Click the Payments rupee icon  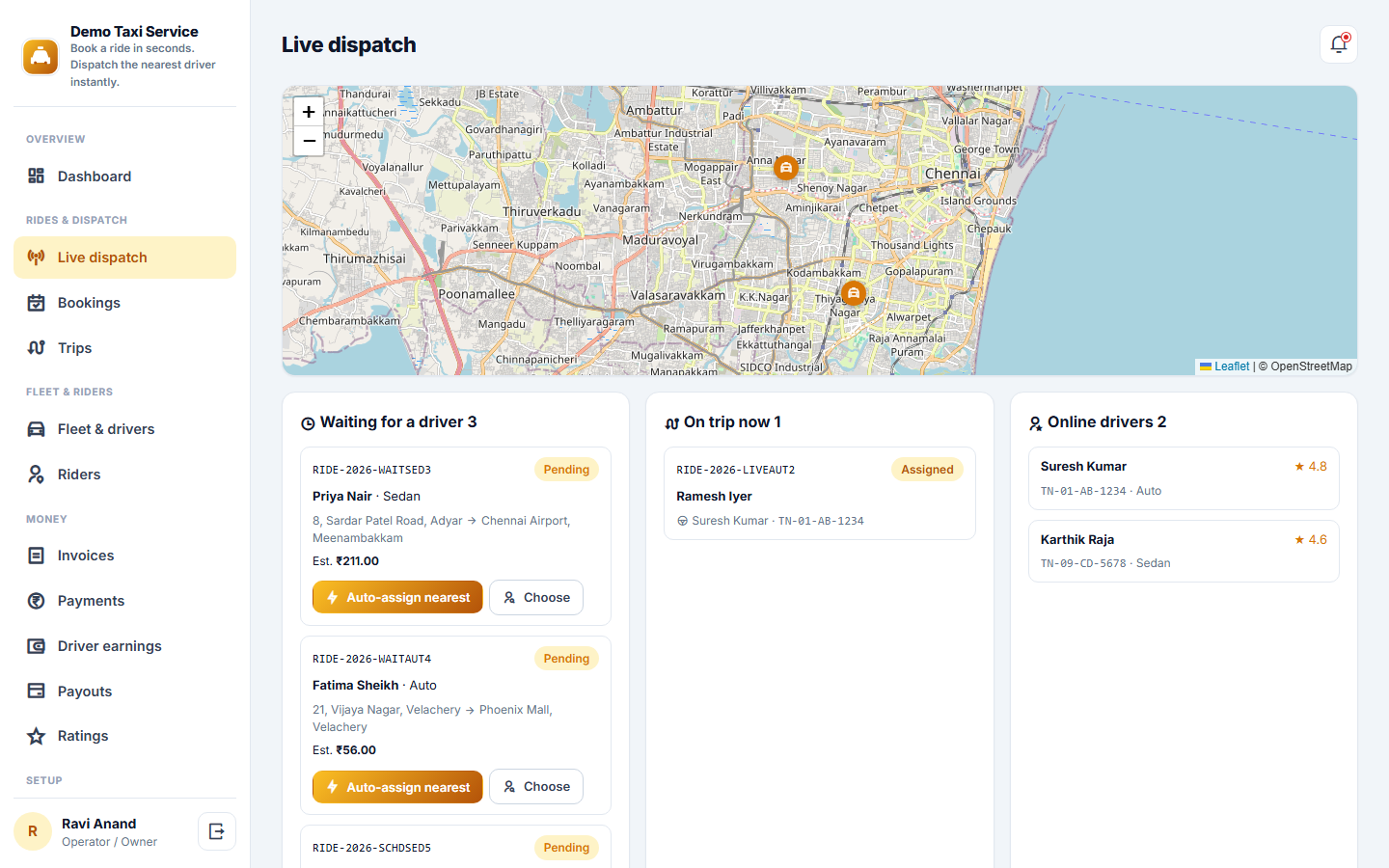37,601
